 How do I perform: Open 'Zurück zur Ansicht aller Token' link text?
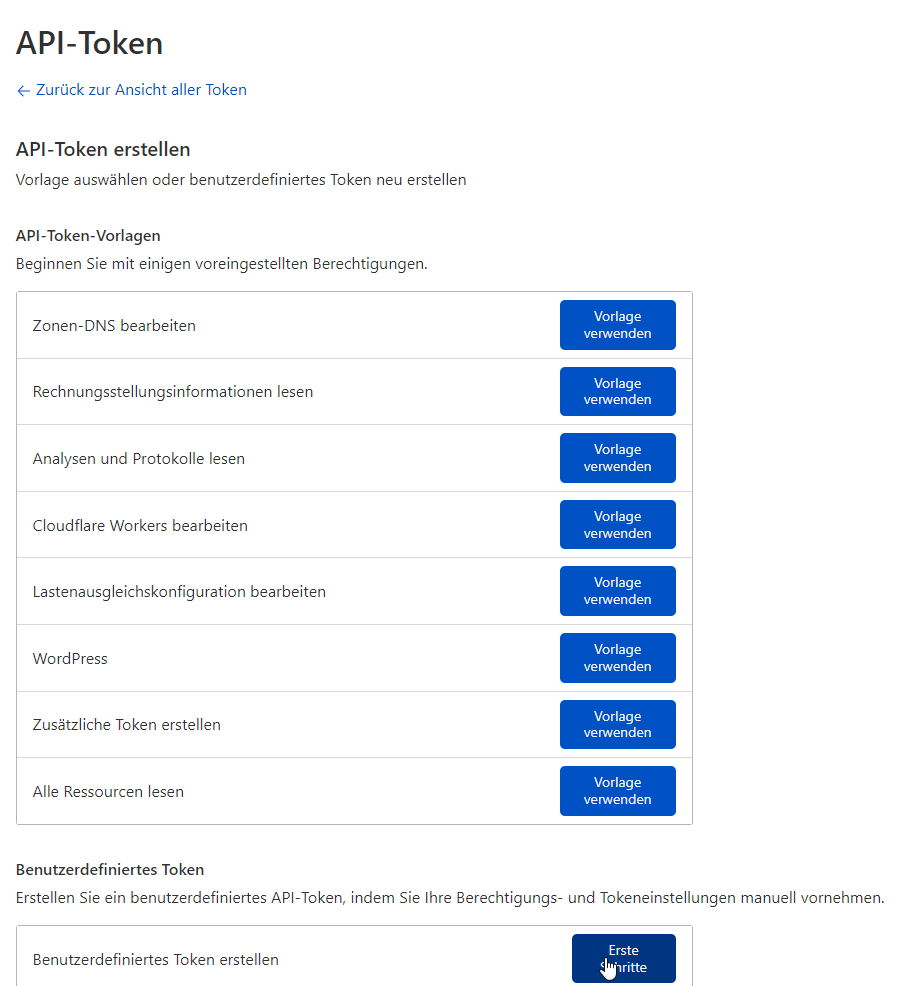click(x=141, y=90)
